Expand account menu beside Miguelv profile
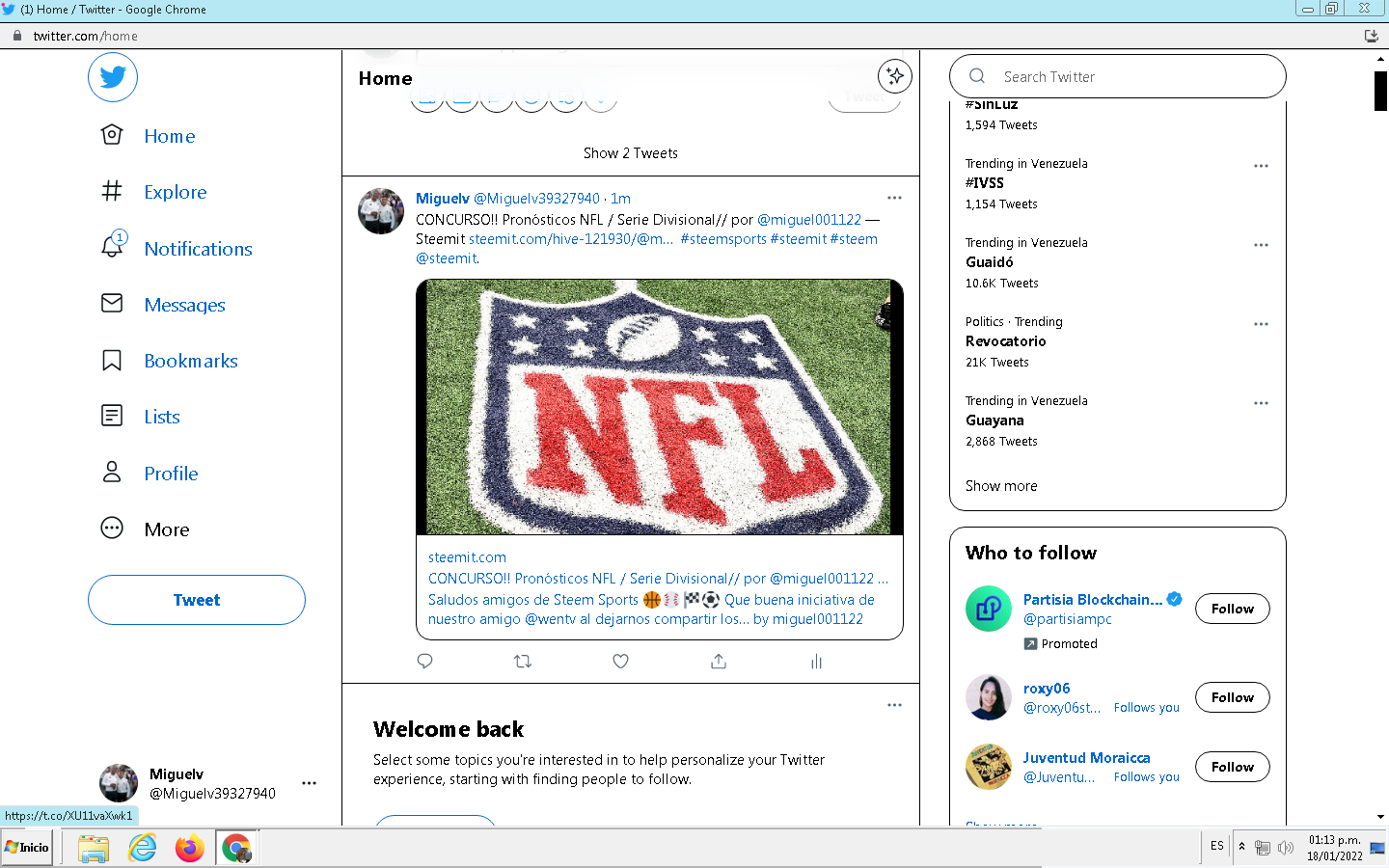 (309, 783)
